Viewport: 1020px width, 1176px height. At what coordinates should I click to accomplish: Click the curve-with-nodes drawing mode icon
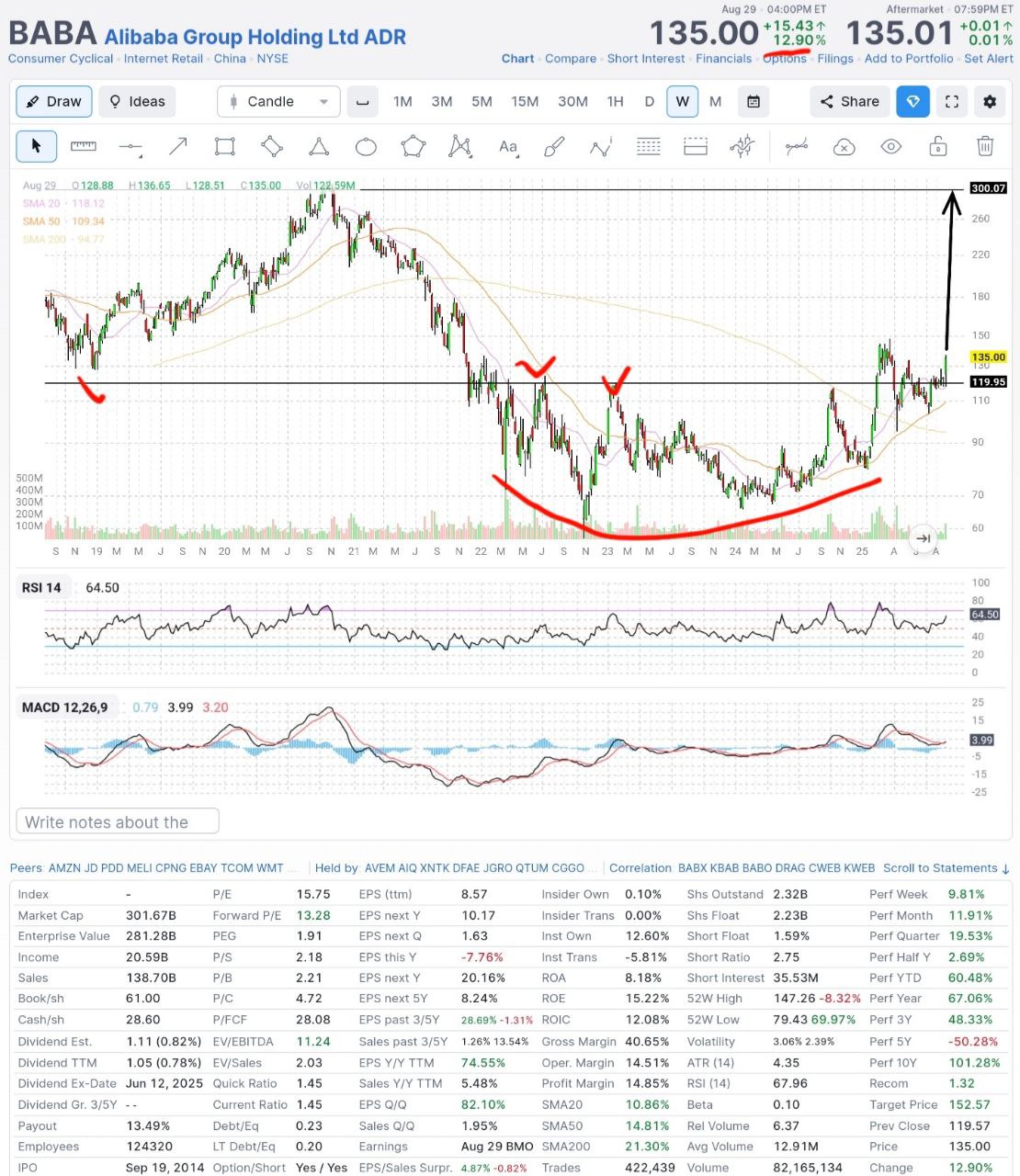797,146
